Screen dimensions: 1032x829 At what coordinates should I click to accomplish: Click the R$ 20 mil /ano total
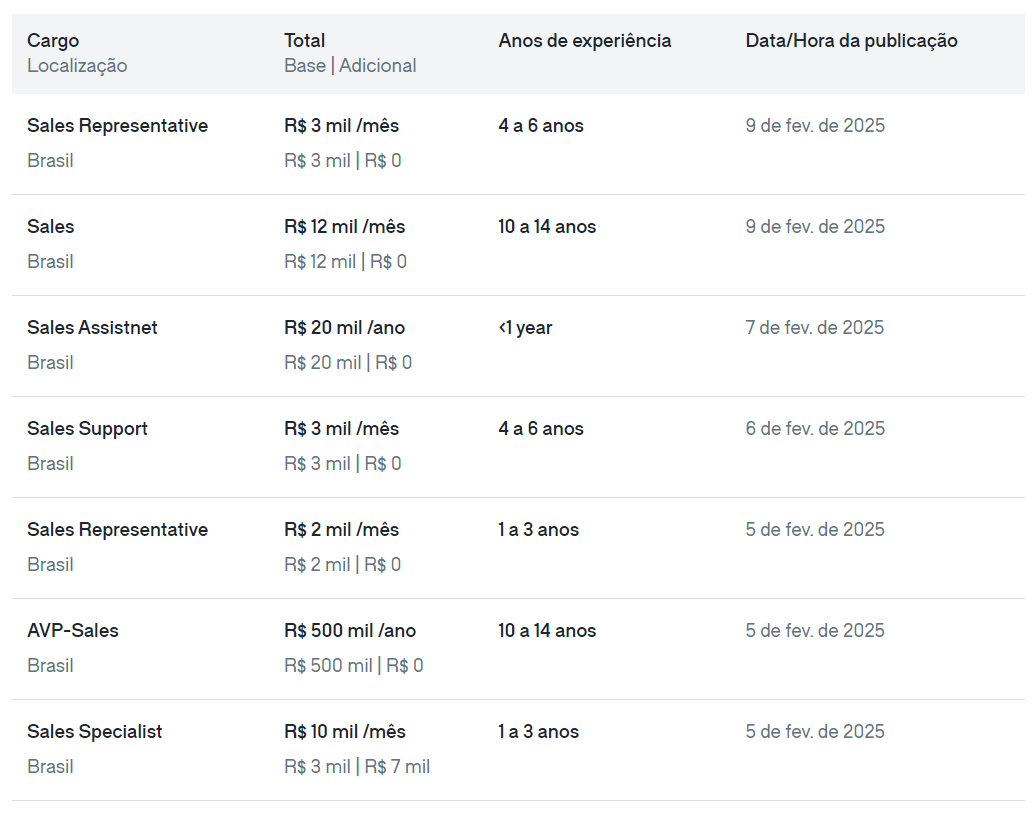[x=344, y=328]
